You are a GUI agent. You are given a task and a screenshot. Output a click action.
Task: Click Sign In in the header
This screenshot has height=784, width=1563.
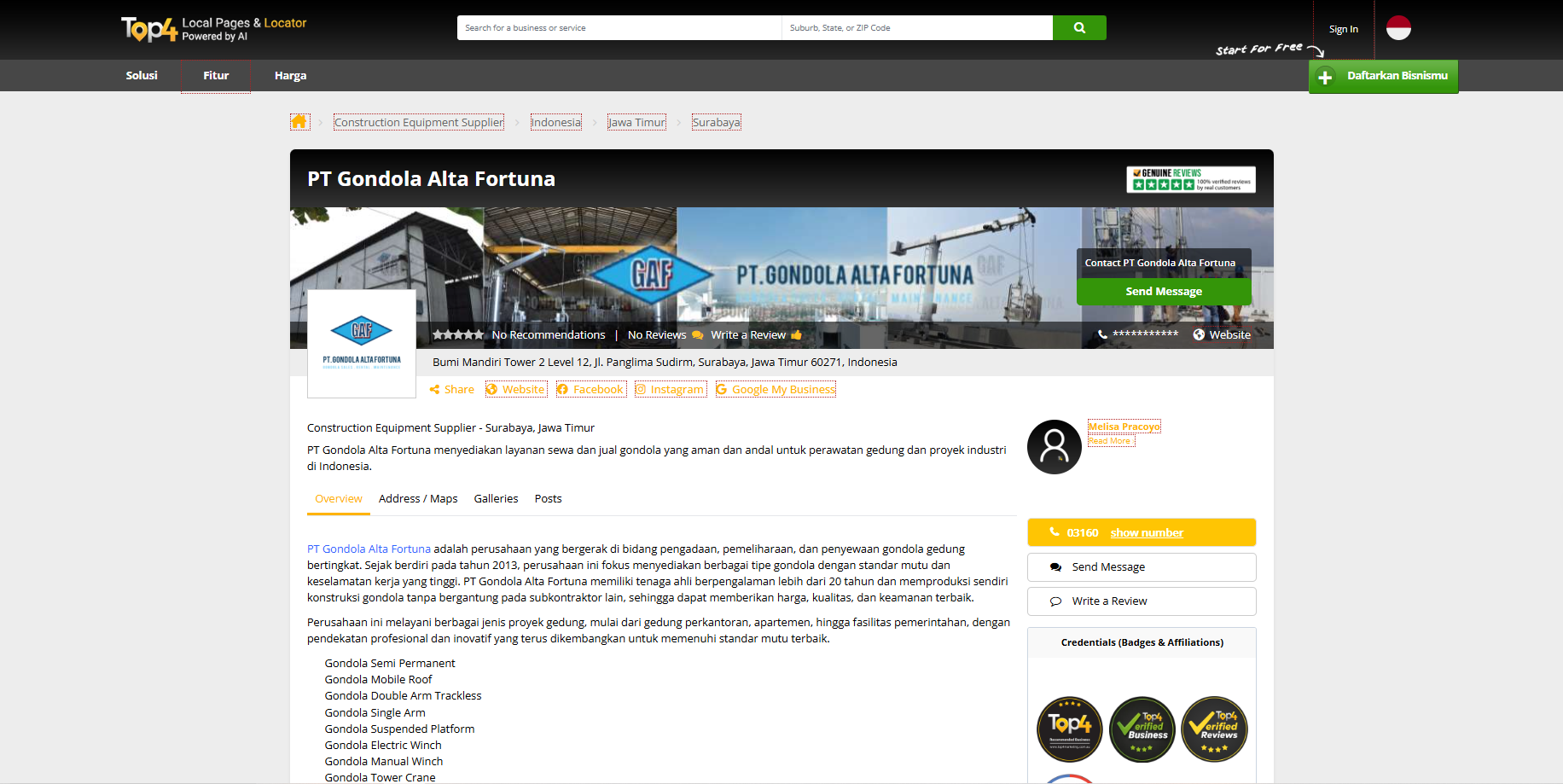(1344, 29)
